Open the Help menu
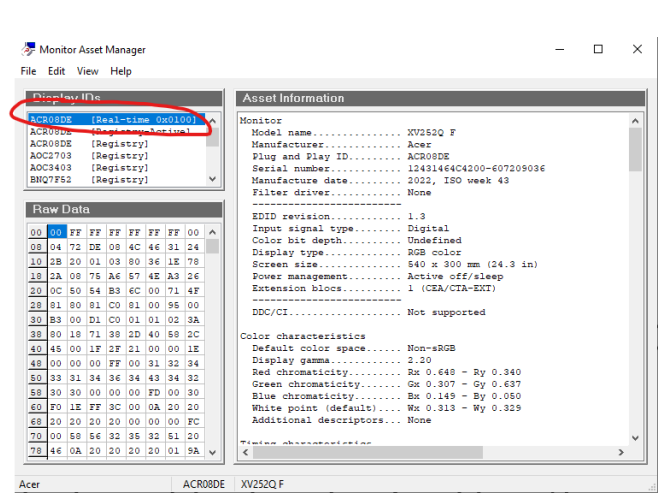Screen dimensions: 672x503 (121, 71)
